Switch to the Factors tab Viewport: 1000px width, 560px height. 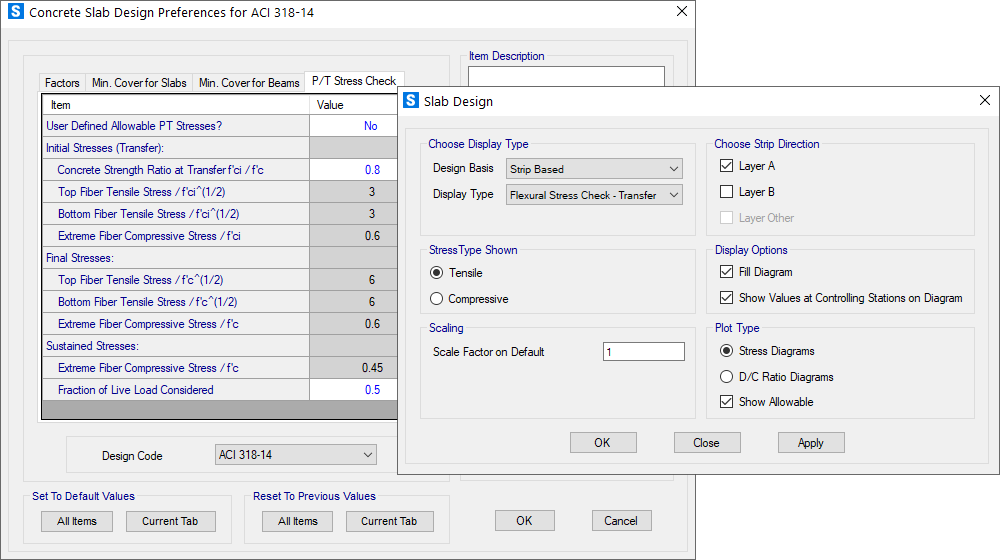coord(62,83)
